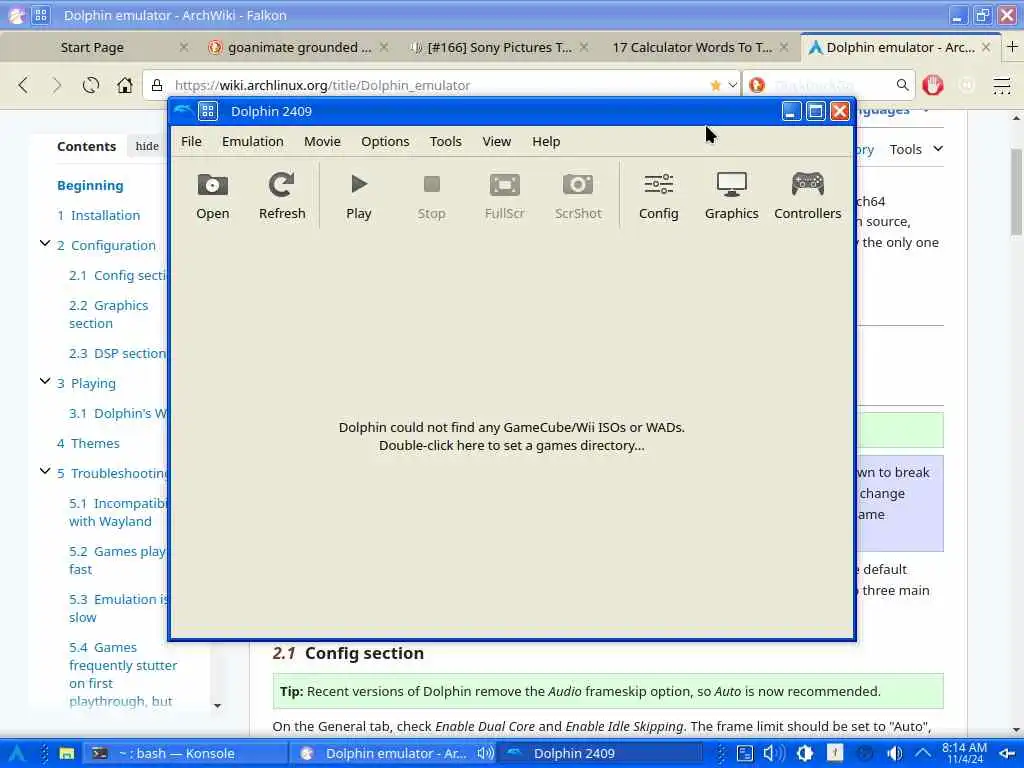This screenshot has width=1024, height=768.
Task: Go to '2.2 Graphics section' in Contents
Action: pyautogui.click(x=108, y=314)
